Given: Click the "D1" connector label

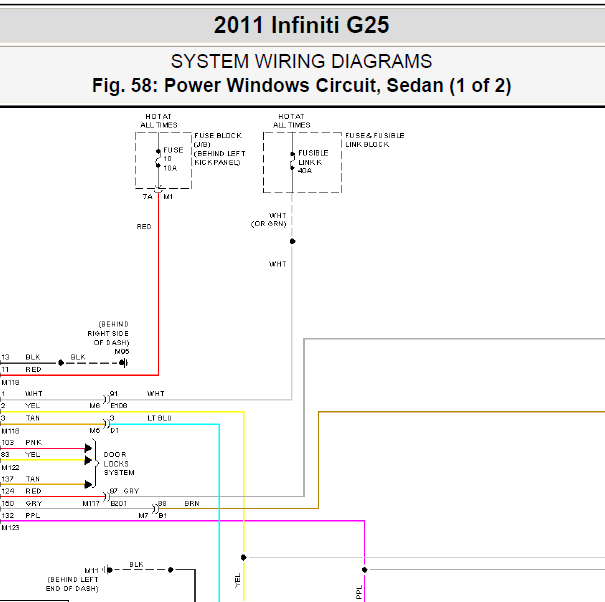Looking at the screenshot, I should pos(115,430).
